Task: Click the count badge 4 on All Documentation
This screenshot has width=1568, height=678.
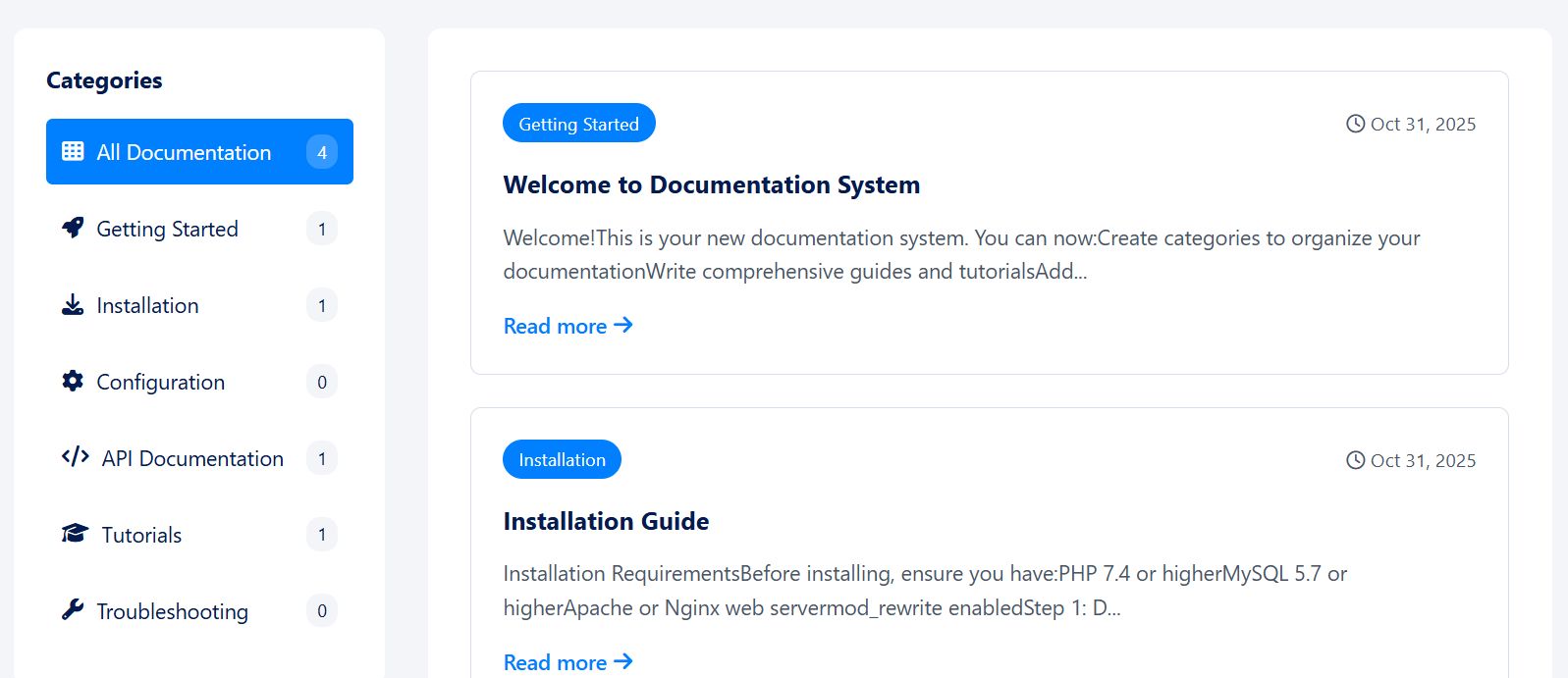Action: click(x=322, y=152)
